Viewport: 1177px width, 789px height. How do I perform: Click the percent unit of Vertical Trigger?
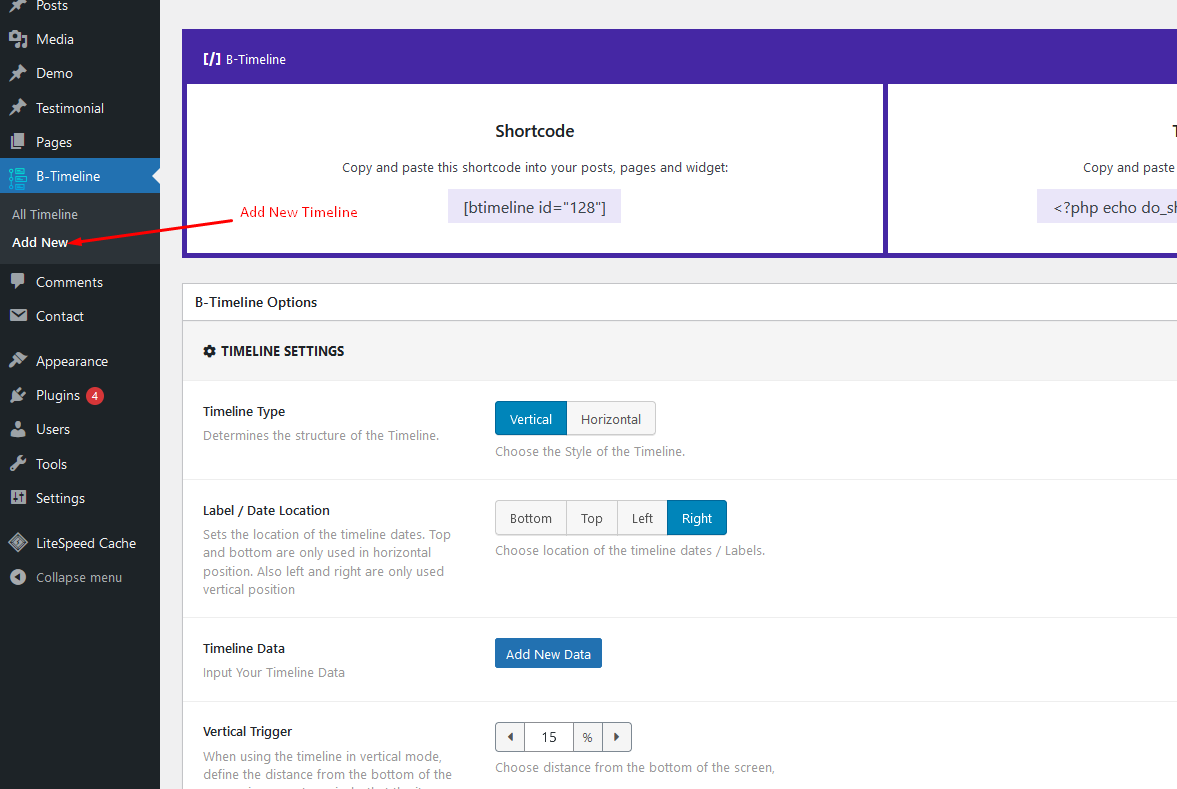click(588, 737)
